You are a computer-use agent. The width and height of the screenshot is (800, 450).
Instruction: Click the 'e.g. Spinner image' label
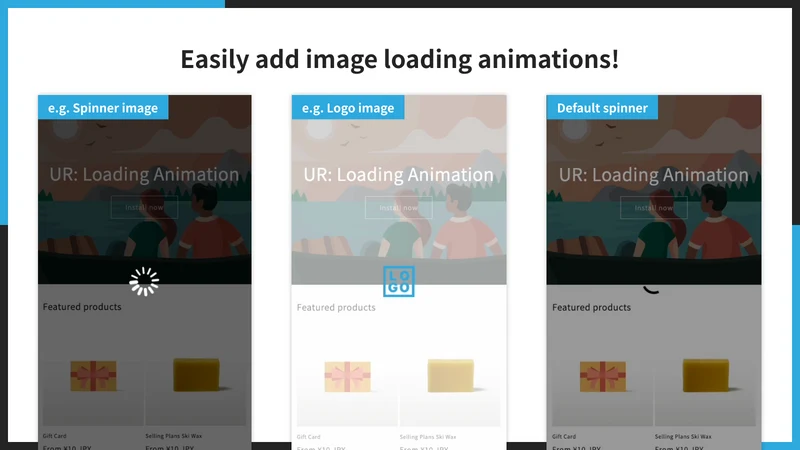tap(103, 108)
